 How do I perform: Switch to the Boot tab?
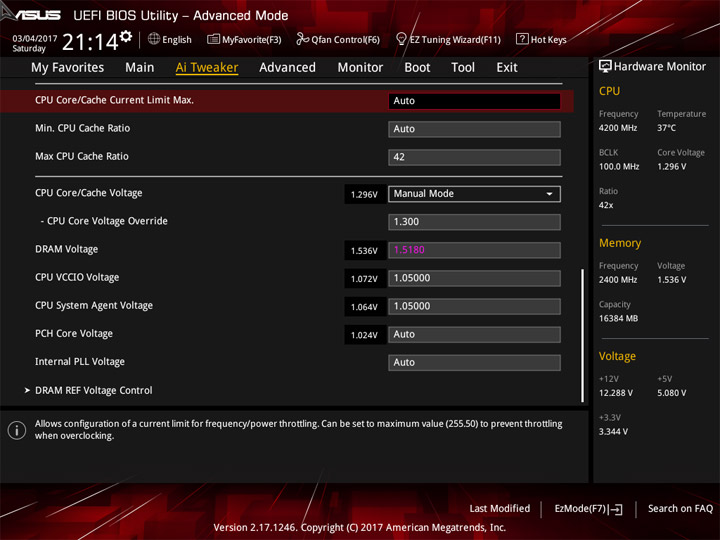(x=417, y=68)
